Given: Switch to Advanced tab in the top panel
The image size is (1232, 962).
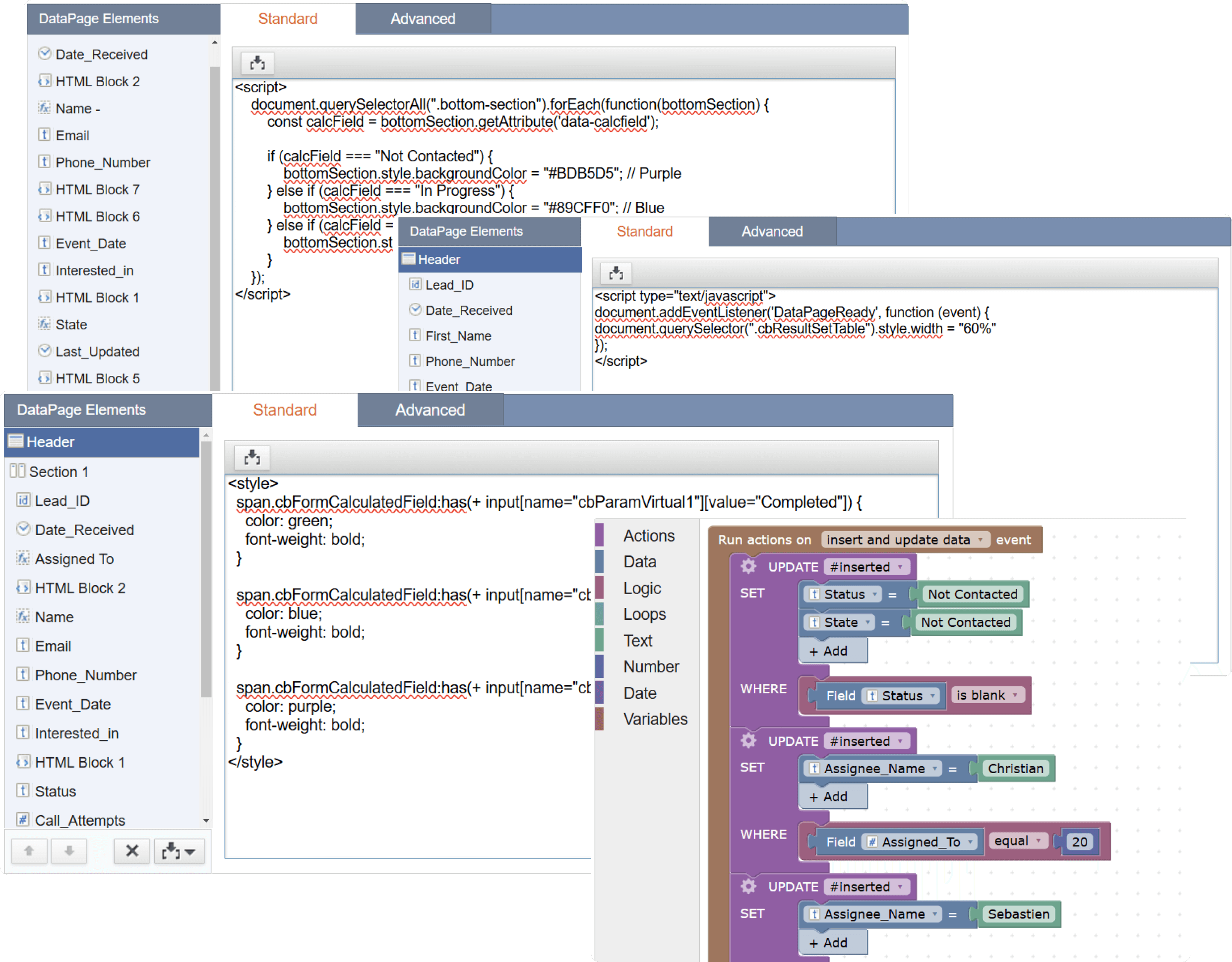Looking at the screenshot, I should (423, 19).
